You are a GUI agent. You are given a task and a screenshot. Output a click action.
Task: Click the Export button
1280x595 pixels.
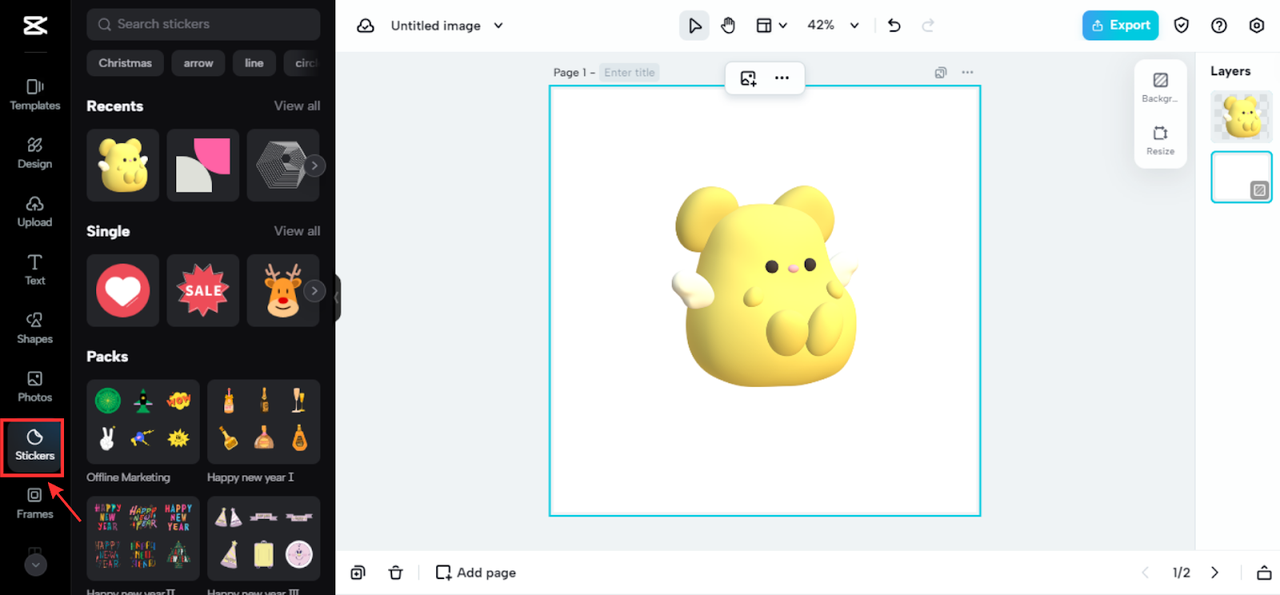[x=1120, y=26]
